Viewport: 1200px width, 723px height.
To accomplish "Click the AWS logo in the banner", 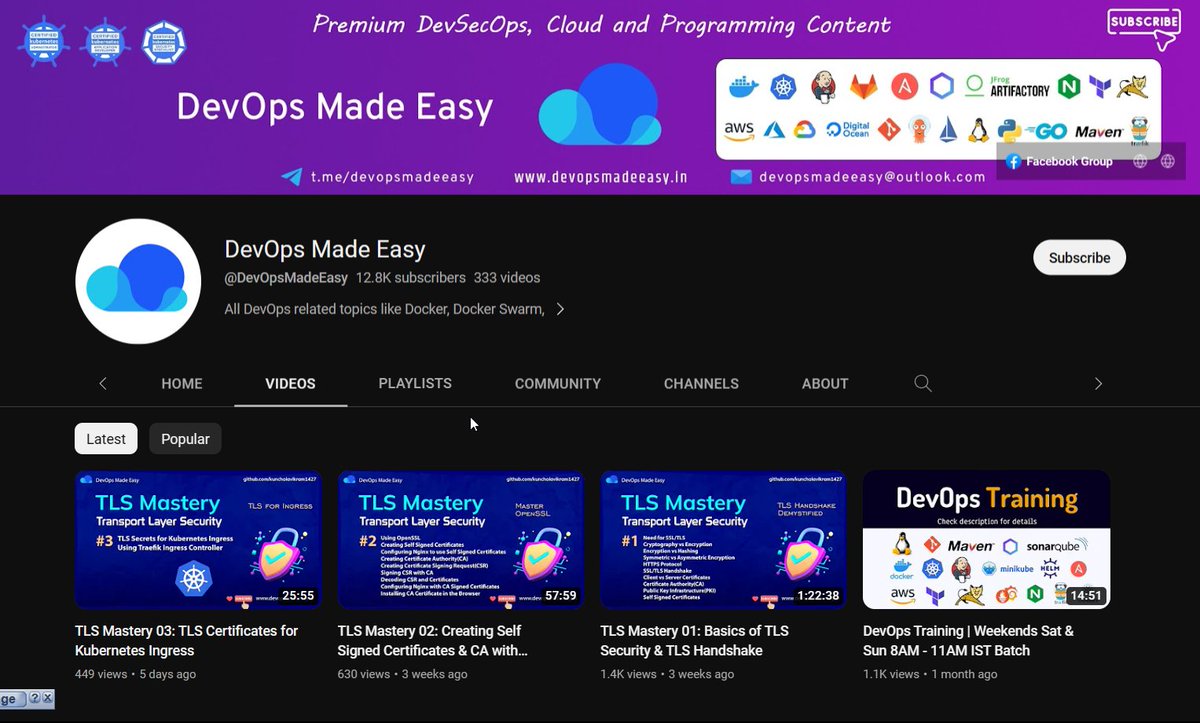I will (739, 130).
